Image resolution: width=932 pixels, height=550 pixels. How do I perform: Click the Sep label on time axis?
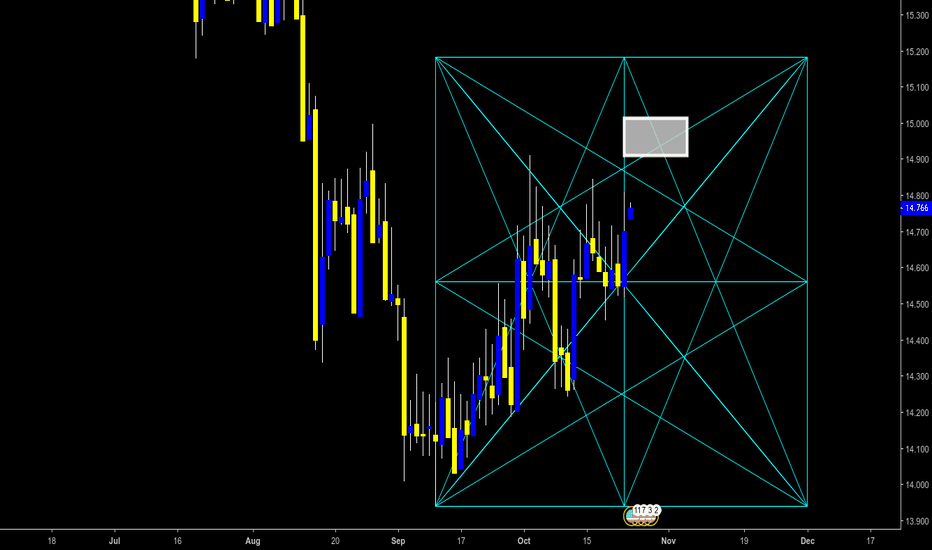[398, 541]
